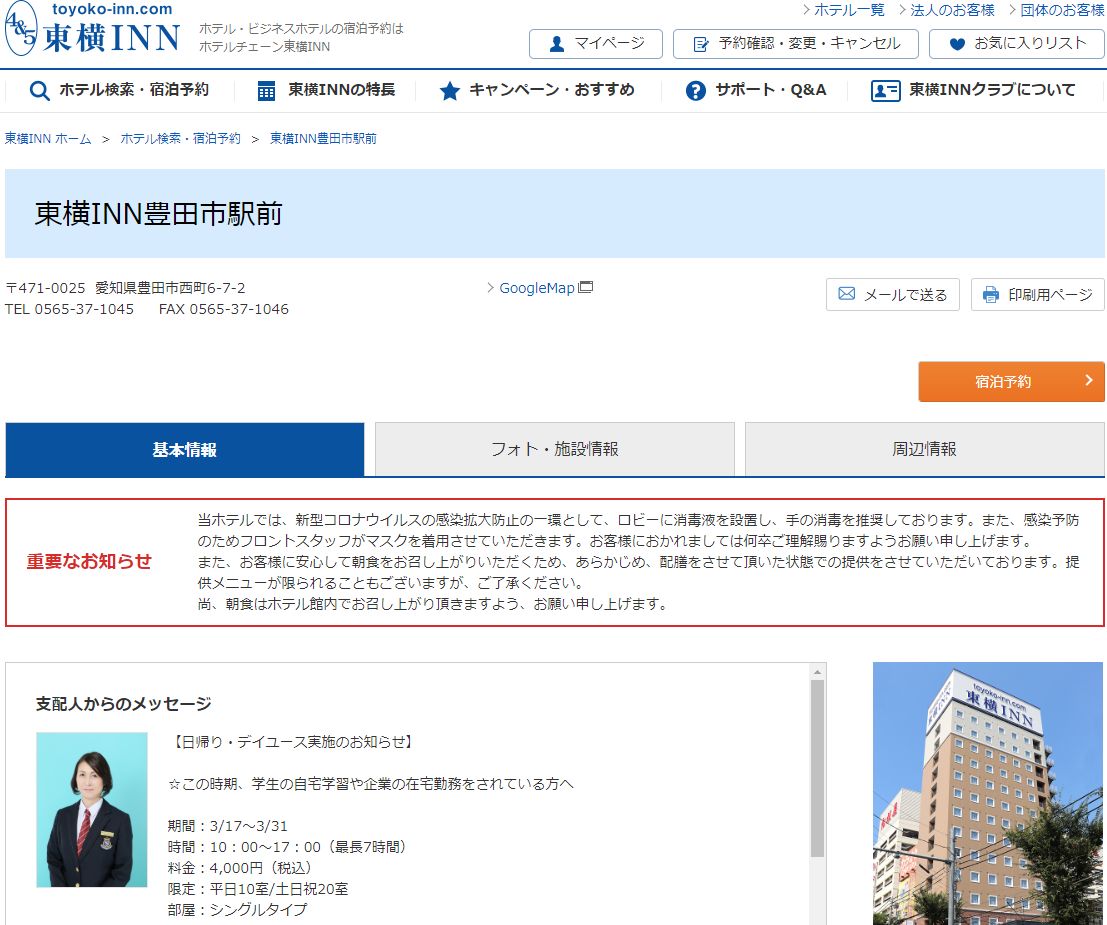The width and height of the screenshot is (1107, 925).
Task: Open お気に入りリスト
Action: [x=1017, y=44]
